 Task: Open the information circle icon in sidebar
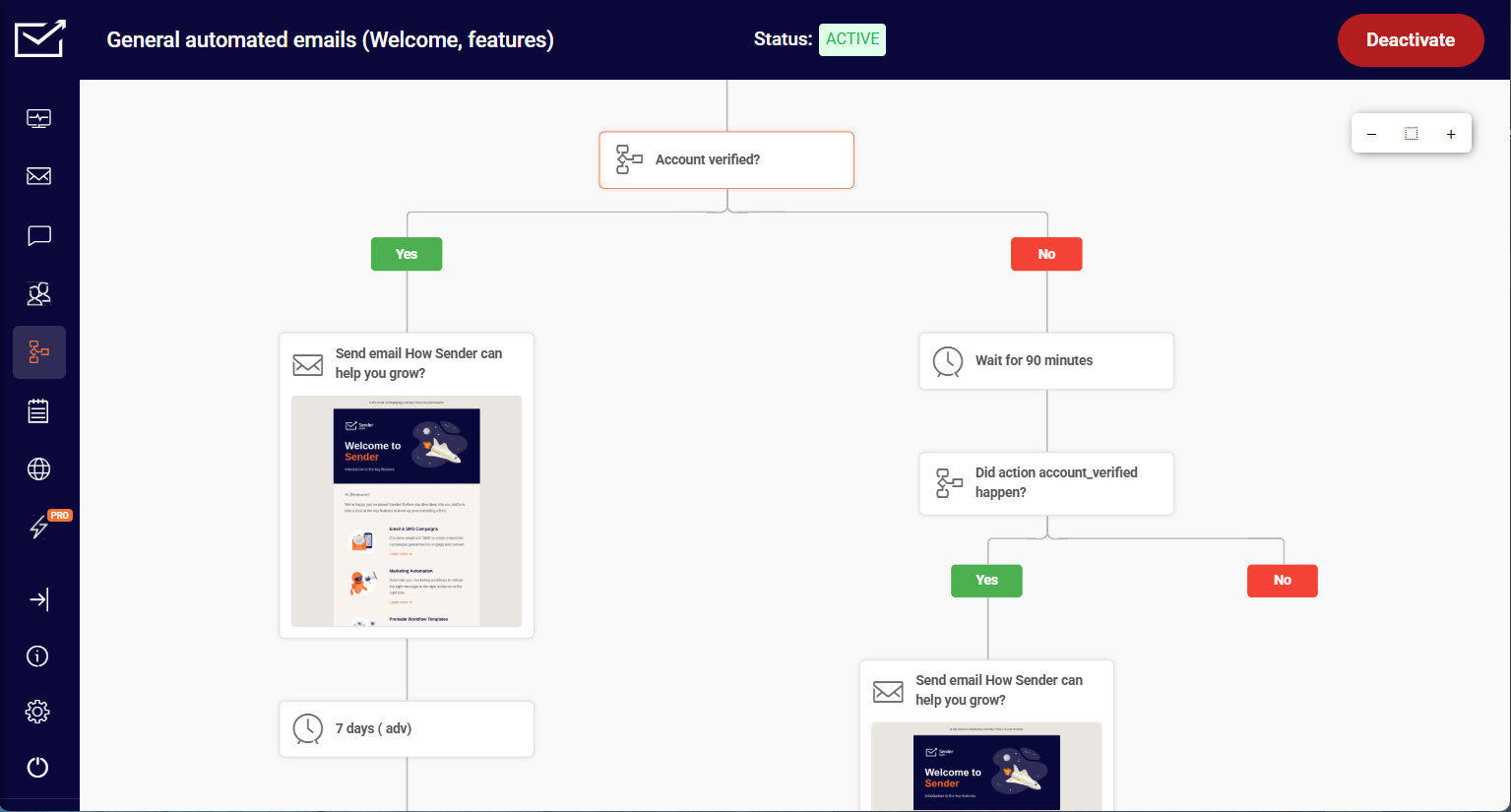point(38,656)
